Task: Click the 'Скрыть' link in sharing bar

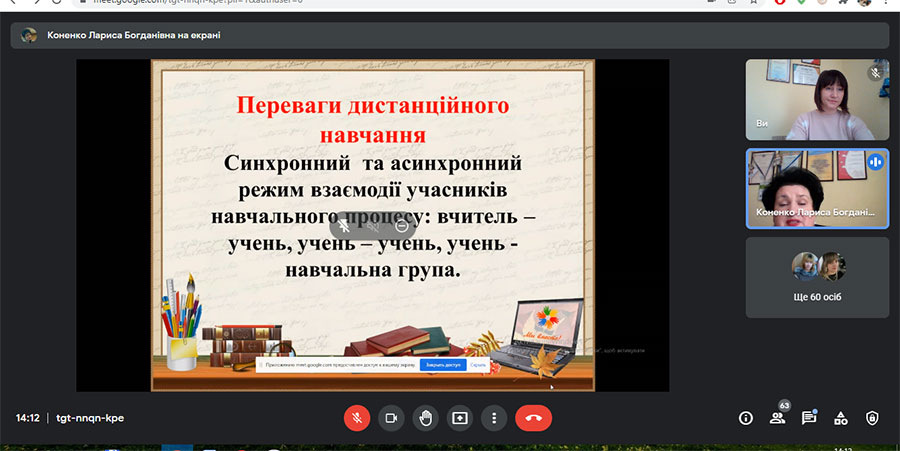Action: [478, 365]
